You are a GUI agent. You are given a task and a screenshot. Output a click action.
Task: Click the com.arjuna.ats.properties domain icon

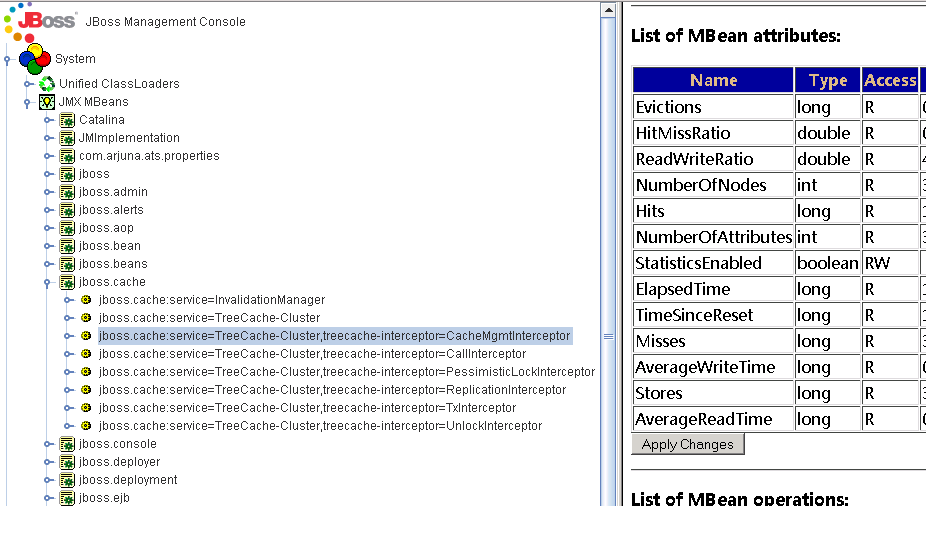click(x=67, y=156)
